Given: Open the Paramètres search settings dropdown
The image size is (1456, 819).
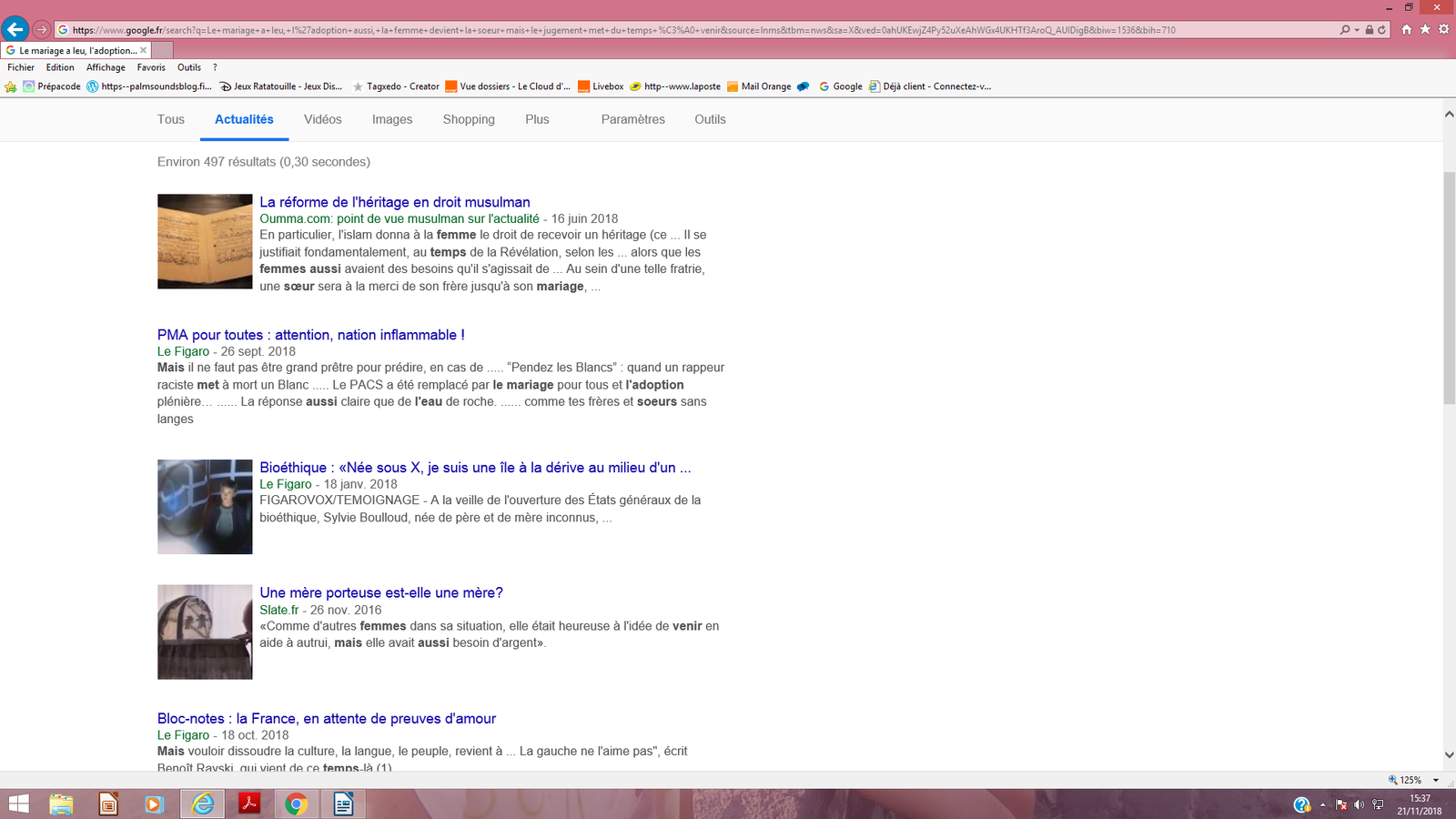Looking at the screenshot, I should pyautogui.click(x=633, y=119).
